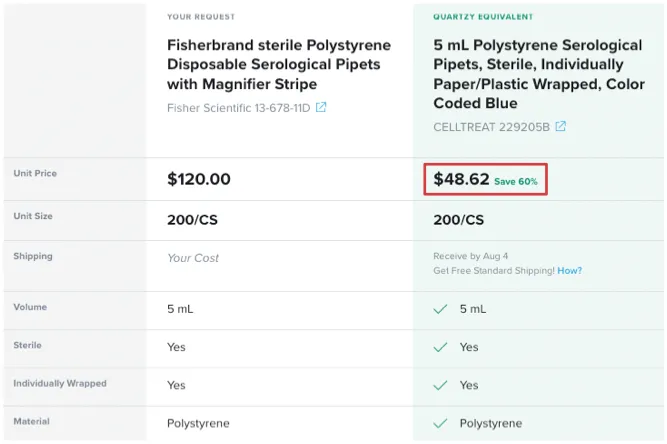
Task: Click the 'Save 60%' savings label
Action: pos(516,182)
